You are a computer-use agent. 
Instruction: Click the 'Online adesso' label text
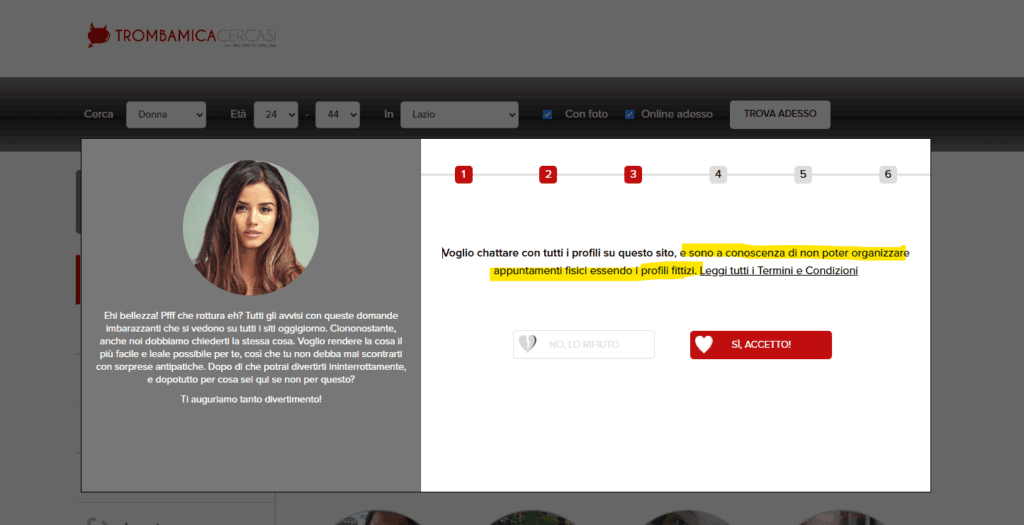(x=677, y=114)
